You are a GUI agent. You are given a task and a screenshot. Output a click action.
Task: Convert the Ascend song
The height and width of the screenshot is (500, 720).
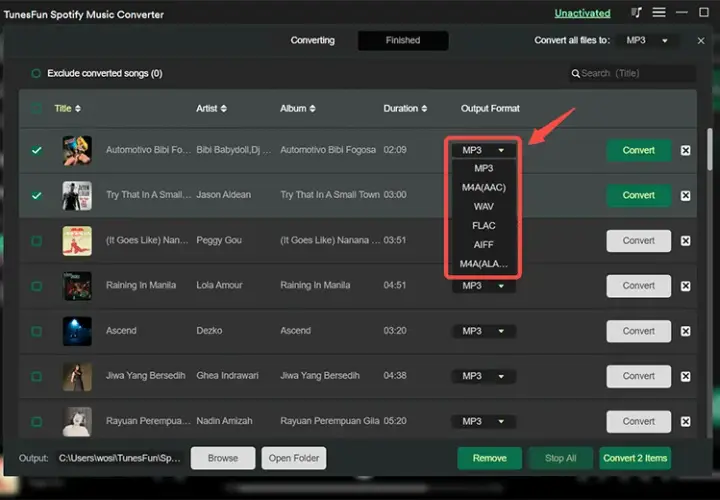click(638, 331)
